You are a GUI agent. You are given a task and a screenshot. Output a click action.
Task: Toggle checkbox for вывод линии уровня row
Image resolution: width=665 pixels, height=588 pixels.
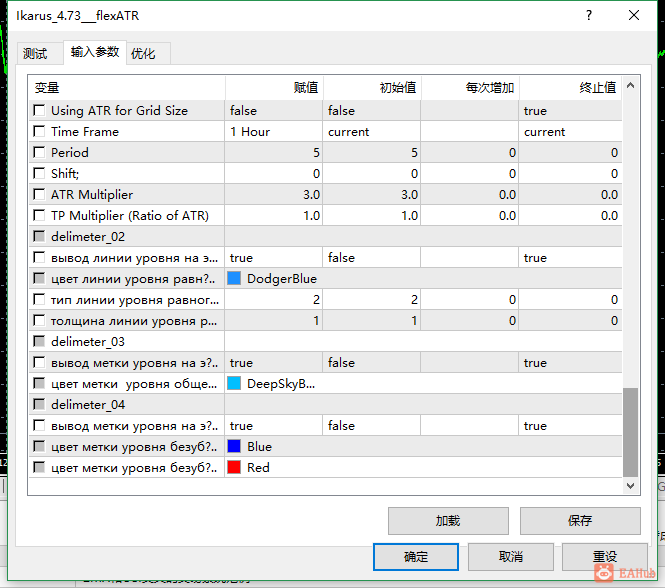(x=39, y=258)
